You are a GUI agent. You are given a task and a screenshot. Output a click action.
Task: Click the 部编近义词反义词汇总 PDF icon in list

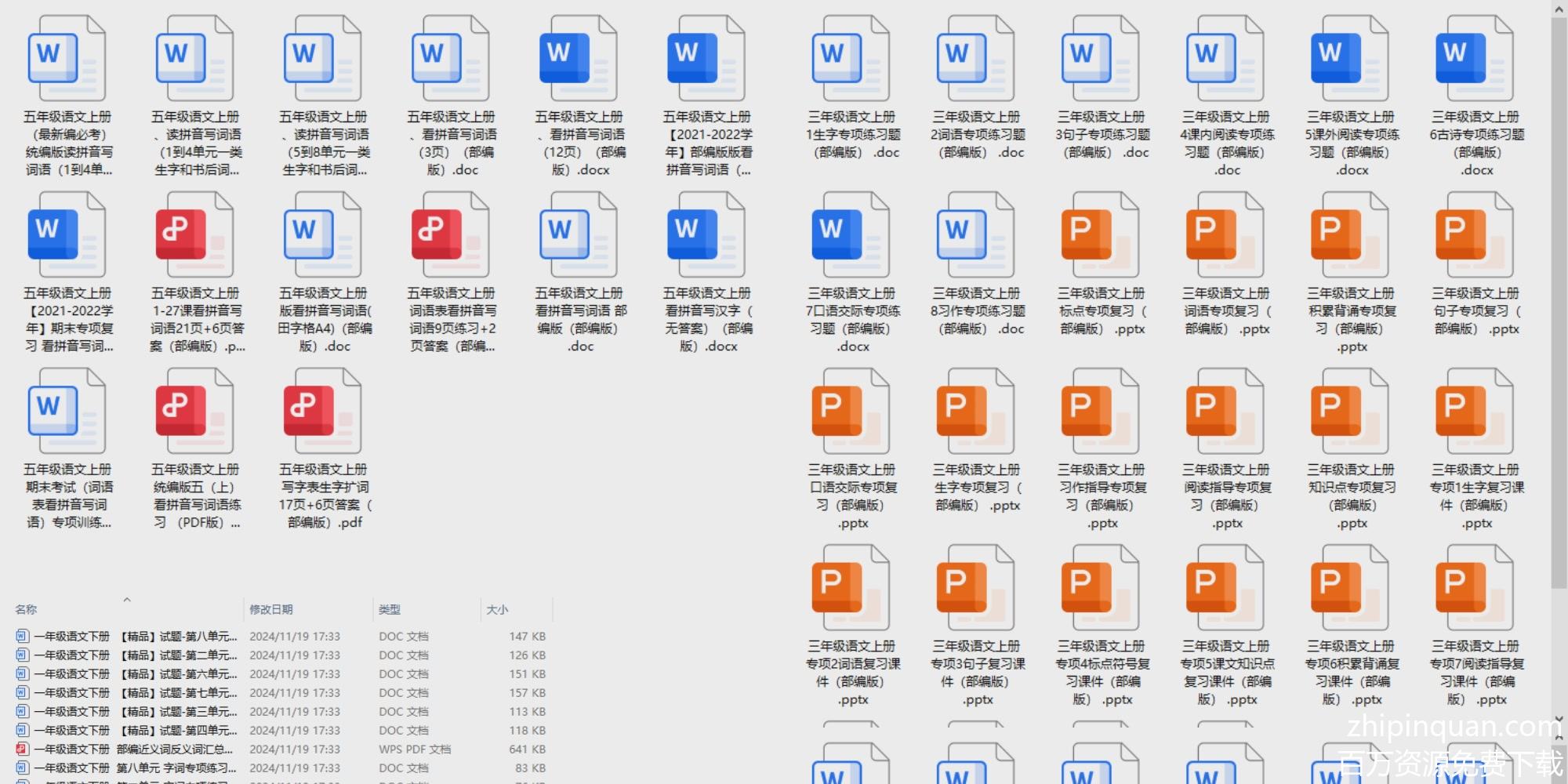point(22,749)
